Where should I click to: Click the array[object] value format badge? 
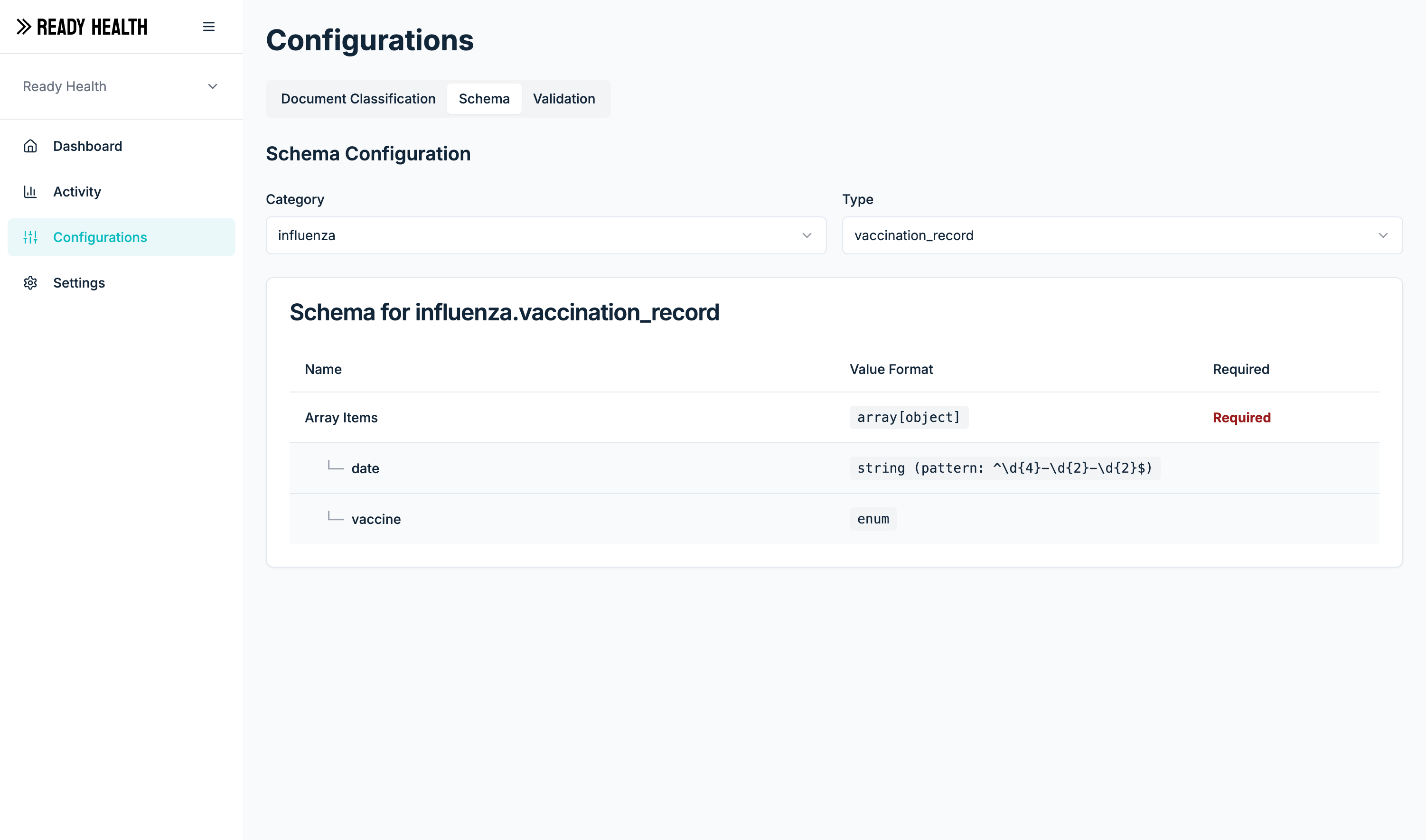pyautogui.click(x=908, y=417)
